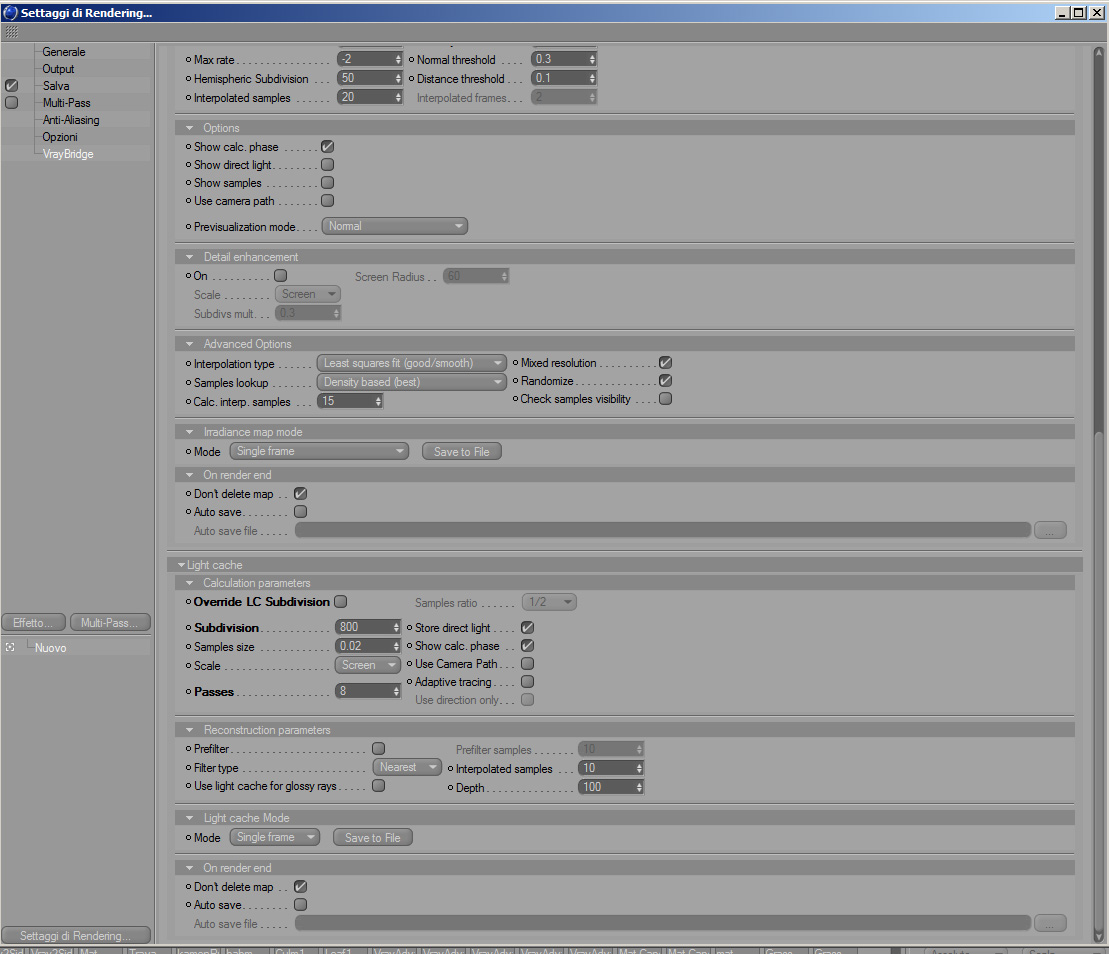This screenshot has height=954, width=1109.
Task: Click the Cinema 4D icon in the title bar
Action: click(10, 12)
